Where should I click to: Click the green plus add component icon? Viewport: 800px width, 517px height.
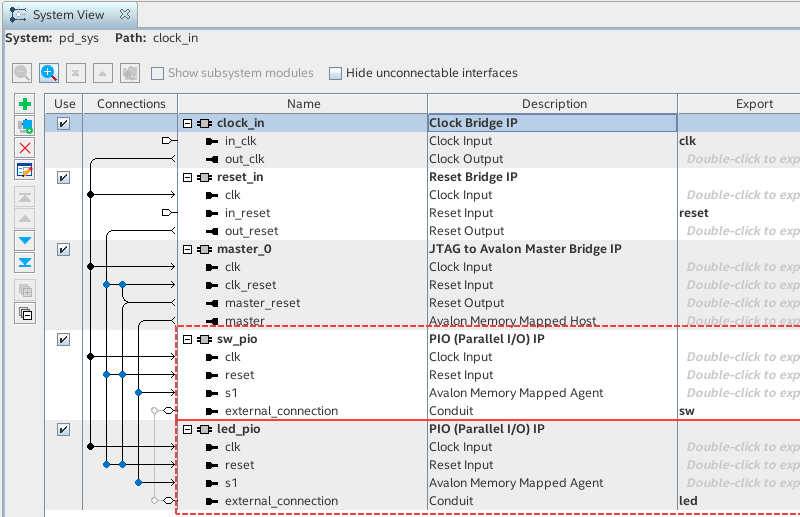(x=26, y=104)
